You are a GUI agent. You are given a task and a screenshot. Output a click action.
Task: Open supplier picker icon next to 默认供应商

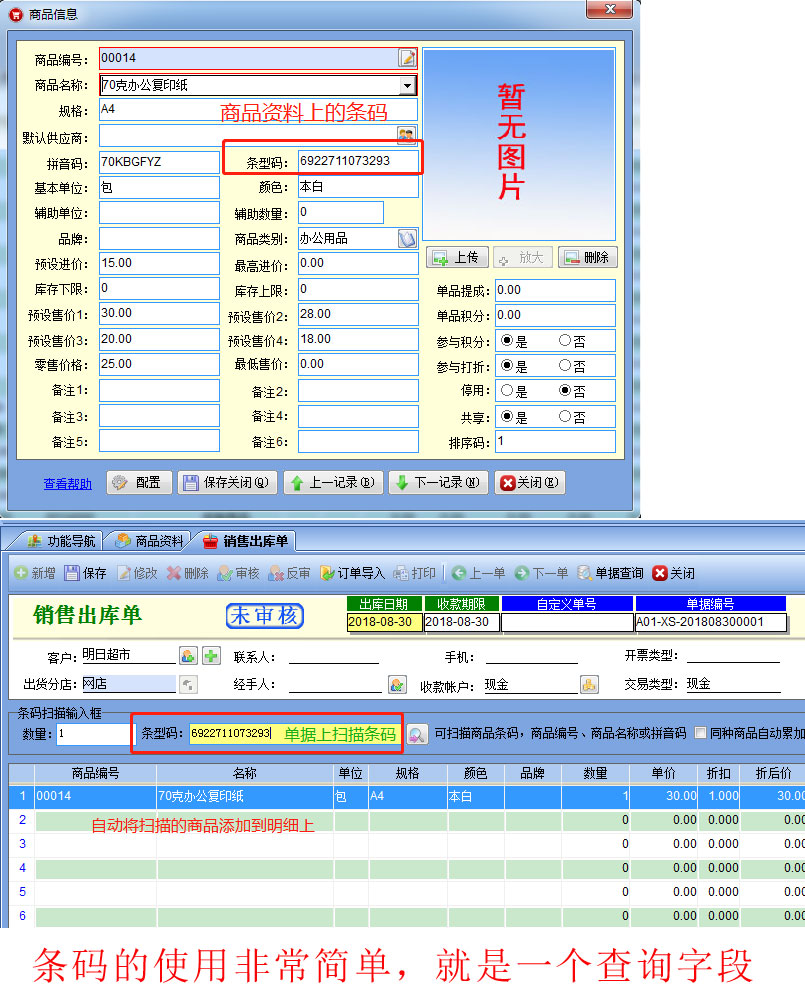407,134
